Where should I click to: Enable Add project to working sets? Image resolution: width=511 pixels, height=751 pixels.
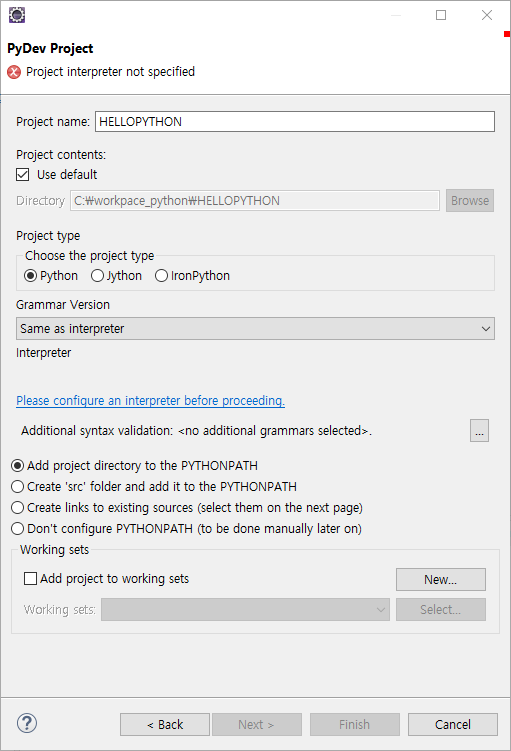click(106, 579)
